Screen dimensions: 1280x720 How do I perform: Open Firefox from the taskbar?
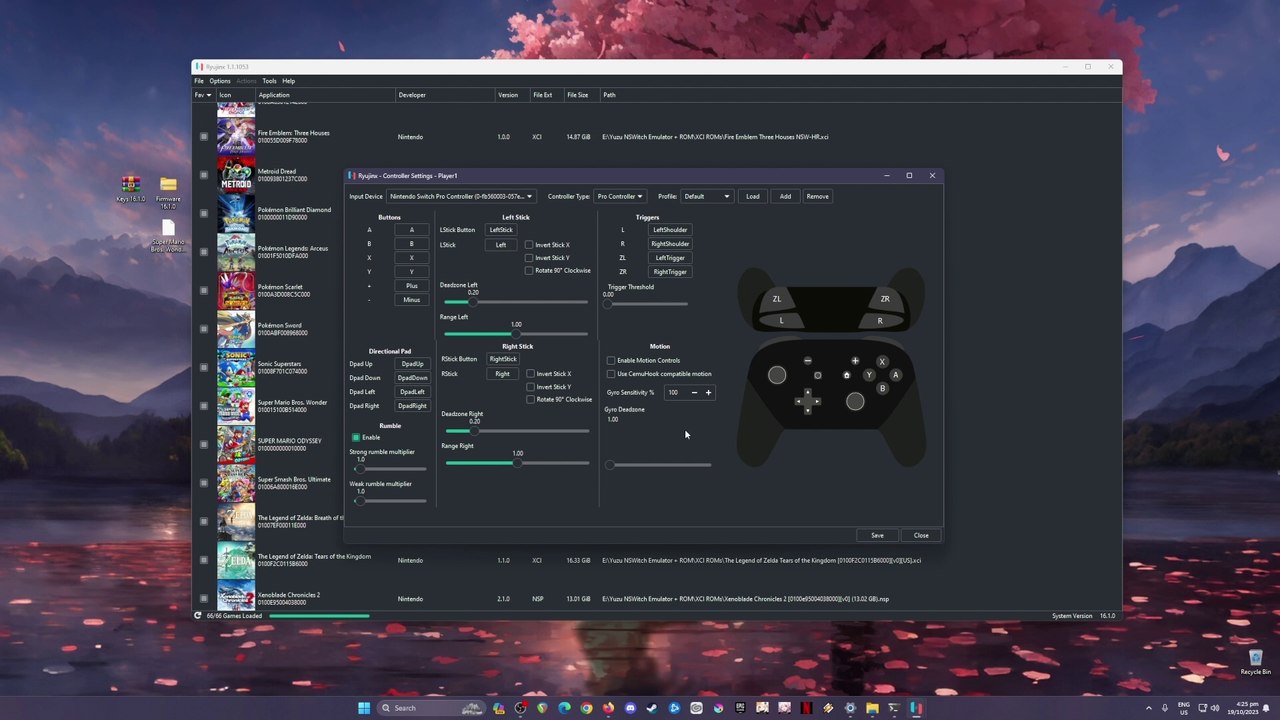[x=608, y=708]
